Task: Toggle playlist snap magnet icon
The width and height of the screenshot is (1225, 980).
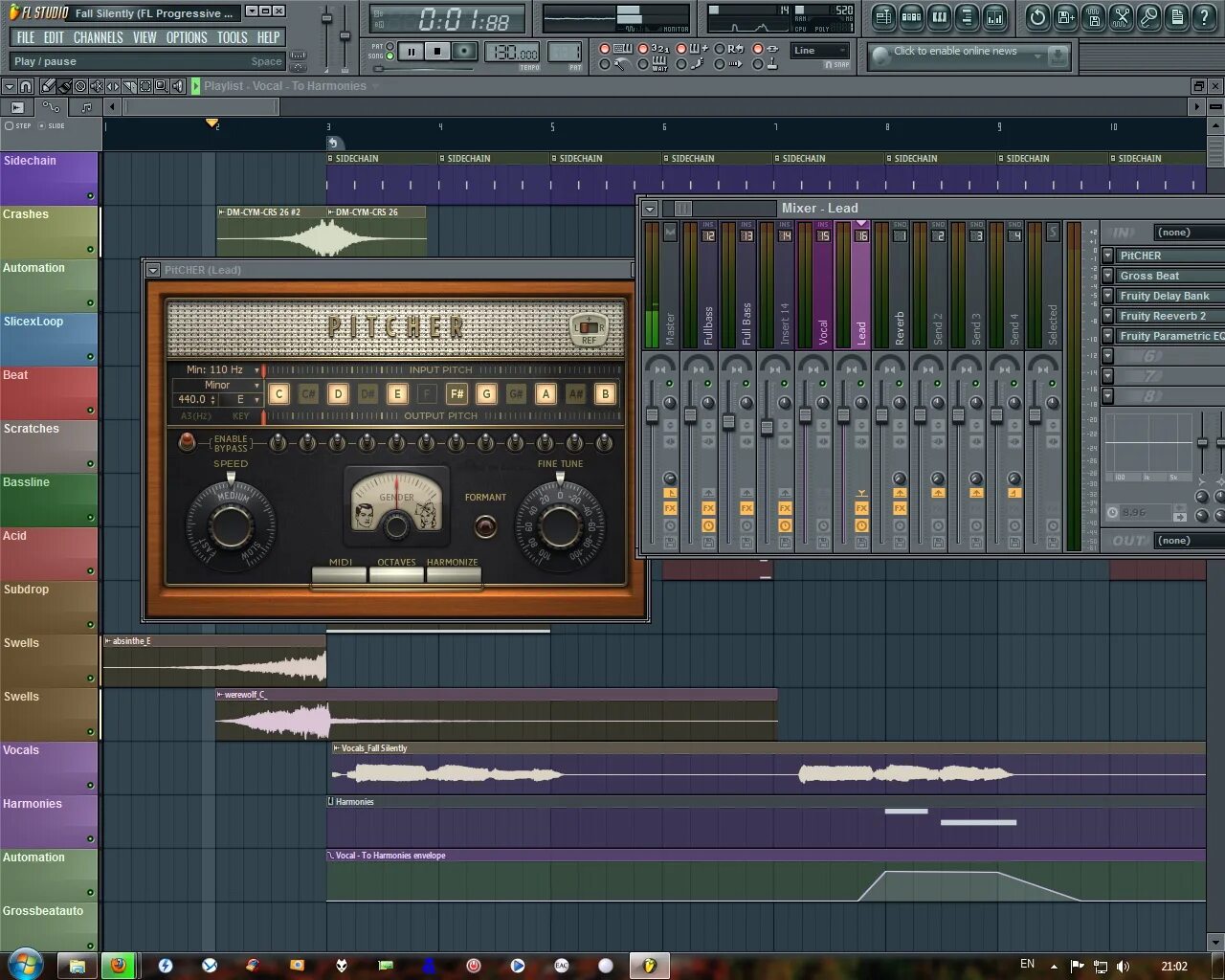Action: click(x=26, y=86)
